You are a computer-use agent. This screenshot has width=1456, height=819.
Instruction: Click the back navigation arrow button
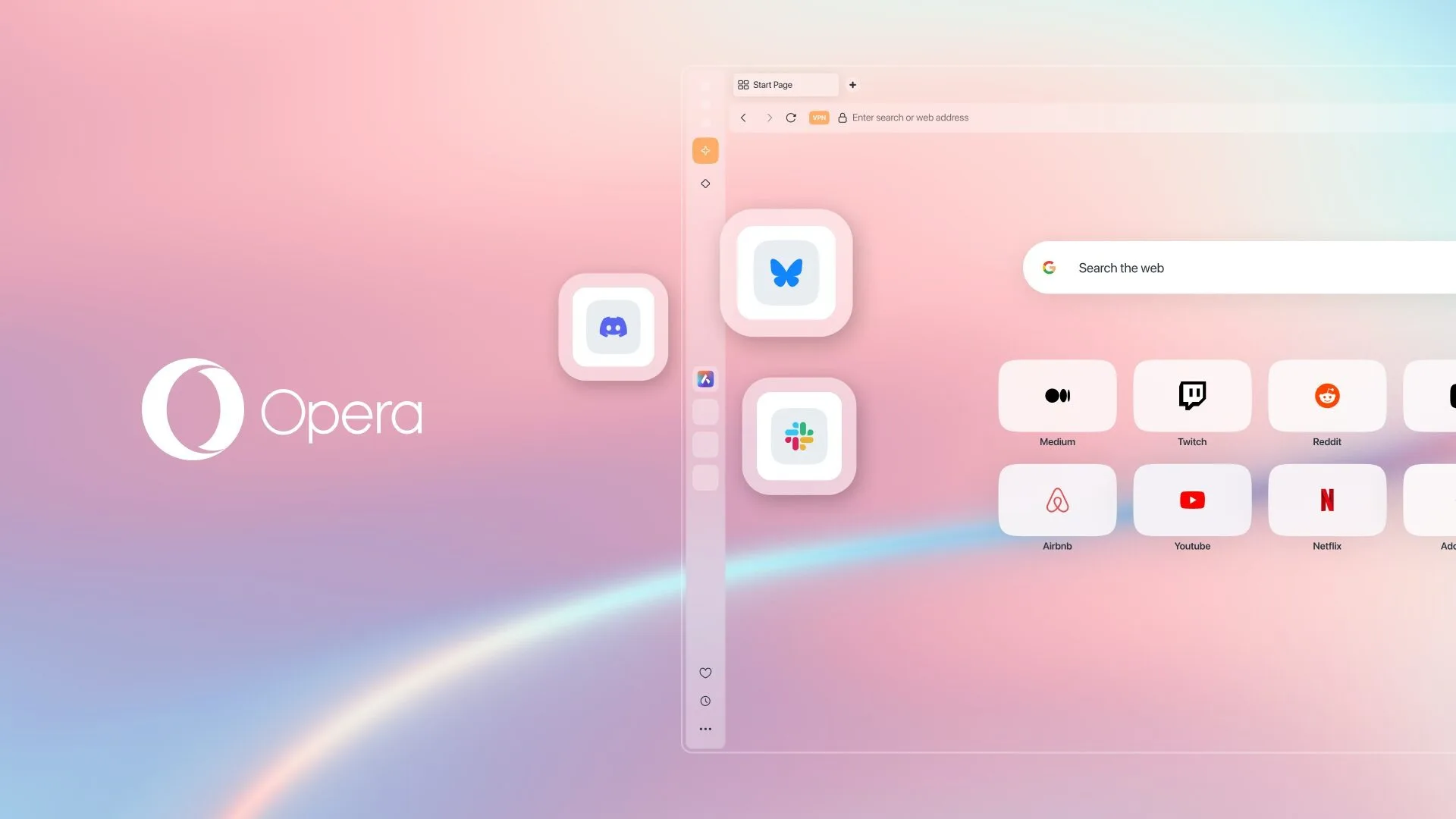point(743,118)
